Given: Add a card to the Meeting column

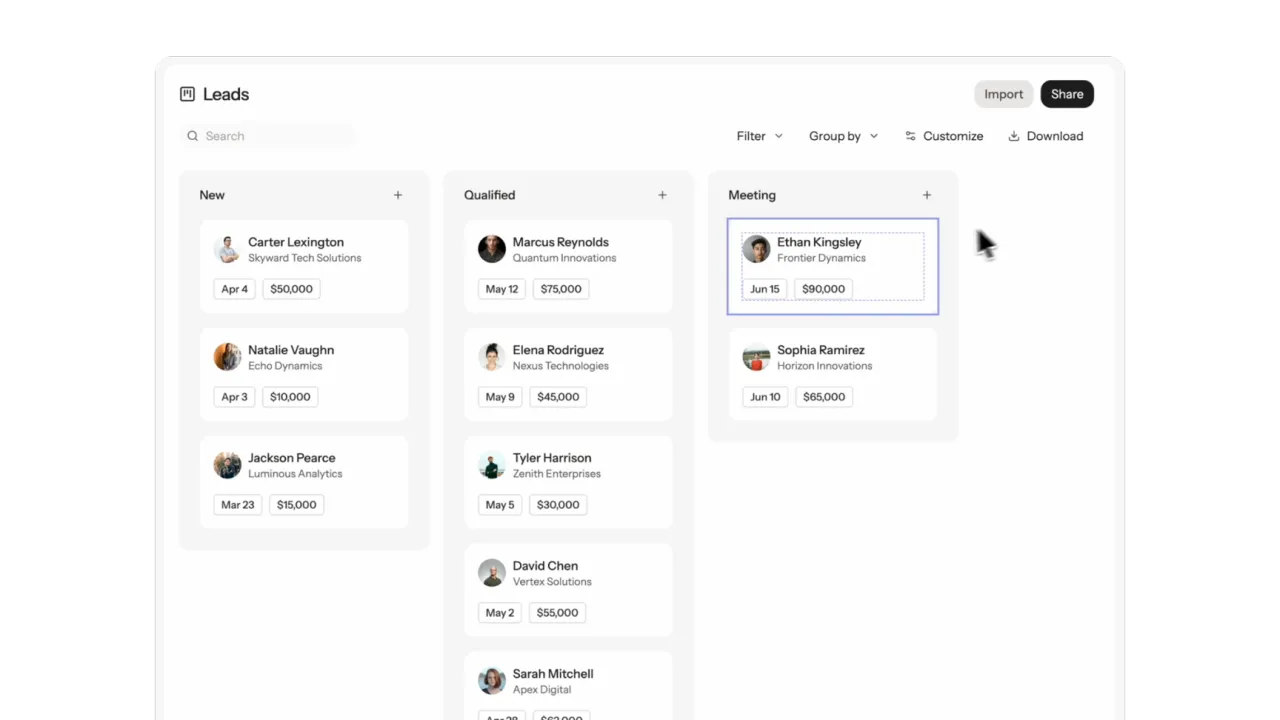Looking at the screenshot, I should (x=927, y=195).
